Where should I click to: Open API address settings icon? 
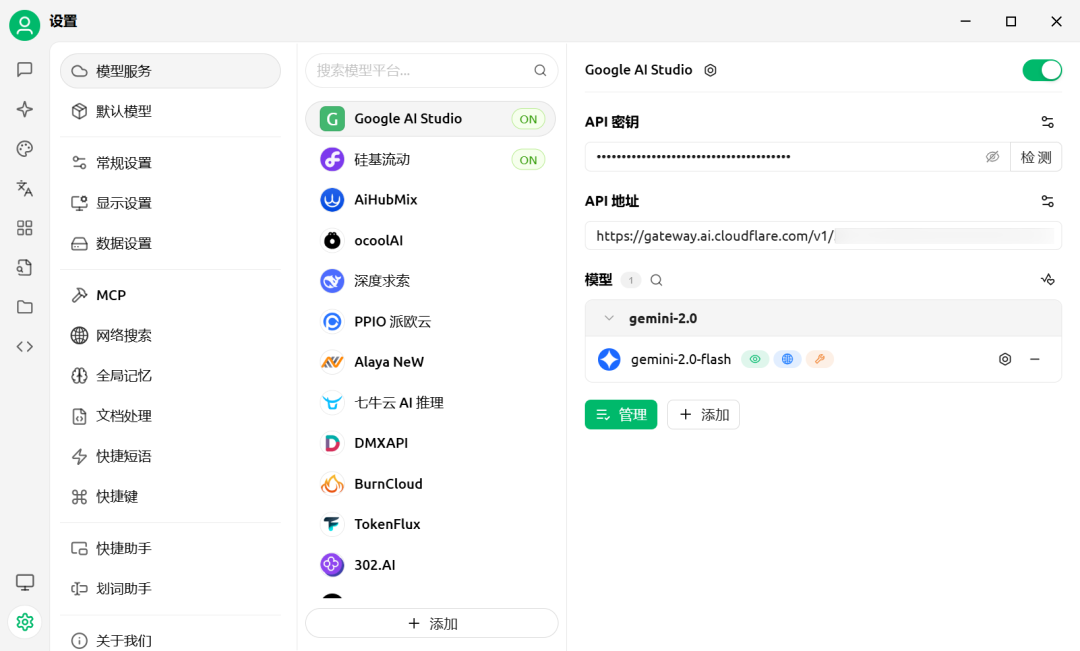(x=1047, y=201)
